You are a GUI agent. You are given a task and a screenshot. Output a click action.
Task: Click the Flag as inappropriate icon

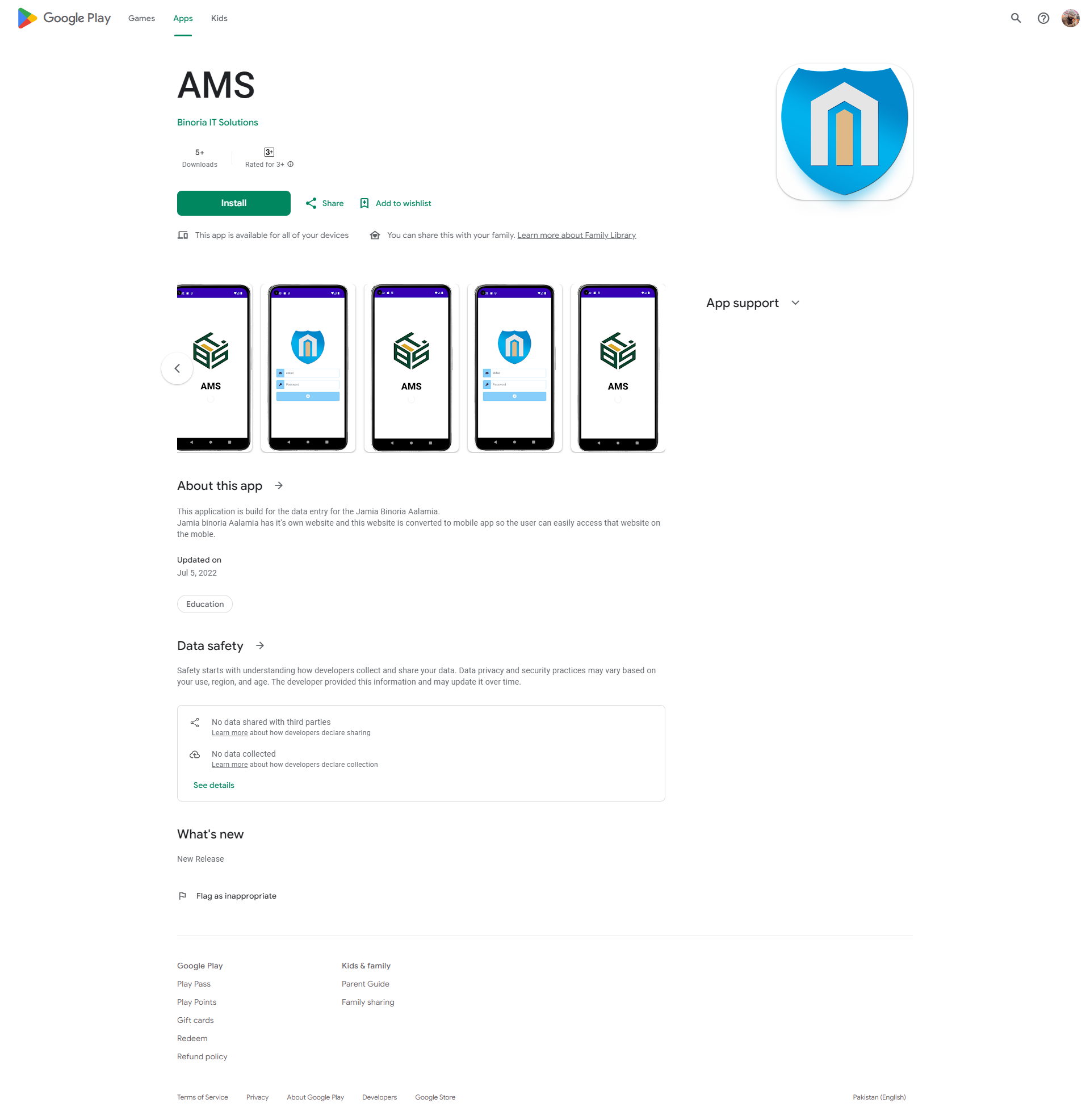click(182, 896)
